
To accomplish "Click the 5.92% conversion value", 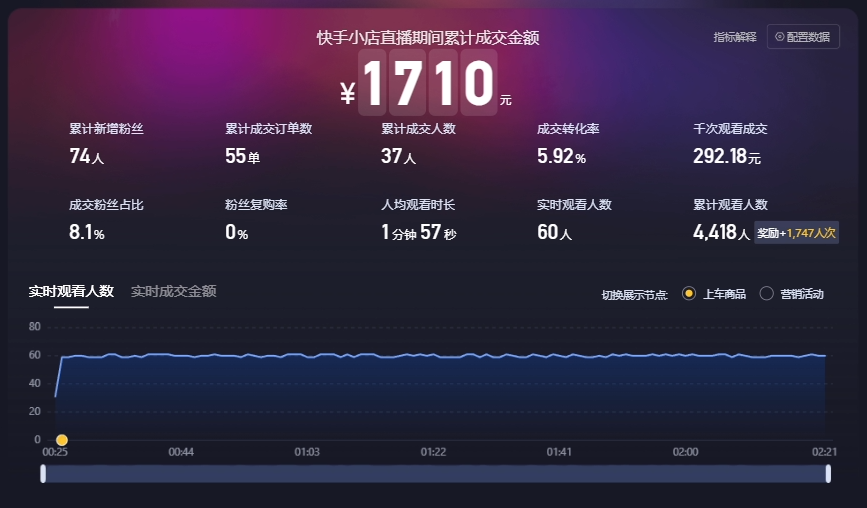I will pyautogui.click(x=561, y=156).
